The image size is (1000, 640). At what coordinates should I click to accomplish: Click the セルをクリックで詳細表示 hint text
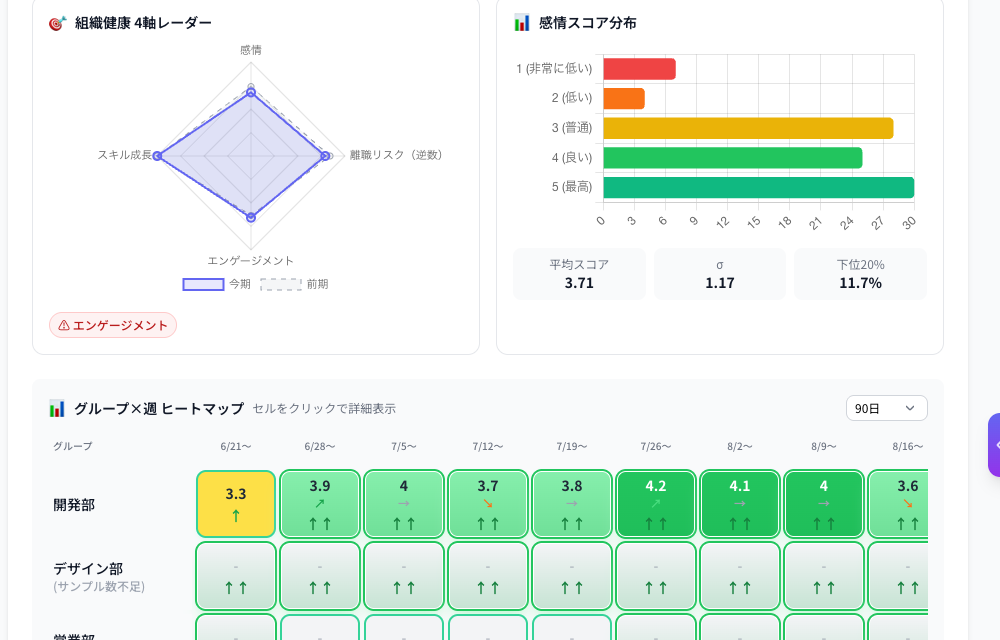point(324,409)
